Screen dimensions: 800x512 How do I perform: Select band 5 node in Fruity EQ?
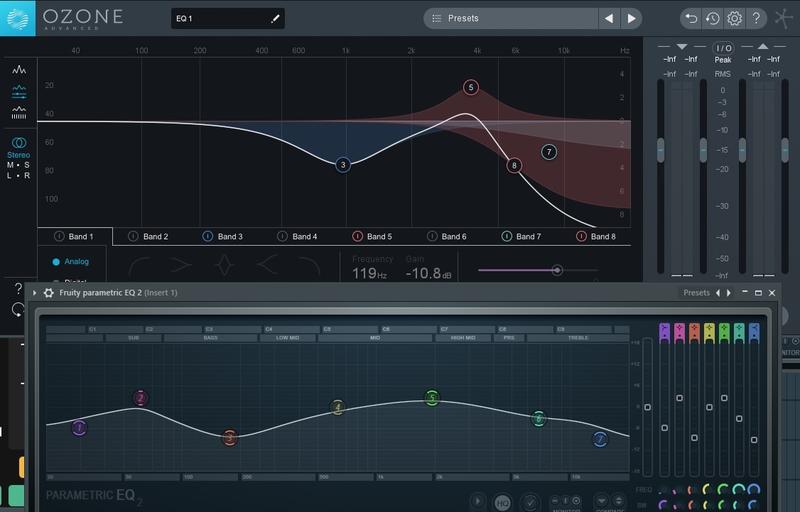pos(432,397)
